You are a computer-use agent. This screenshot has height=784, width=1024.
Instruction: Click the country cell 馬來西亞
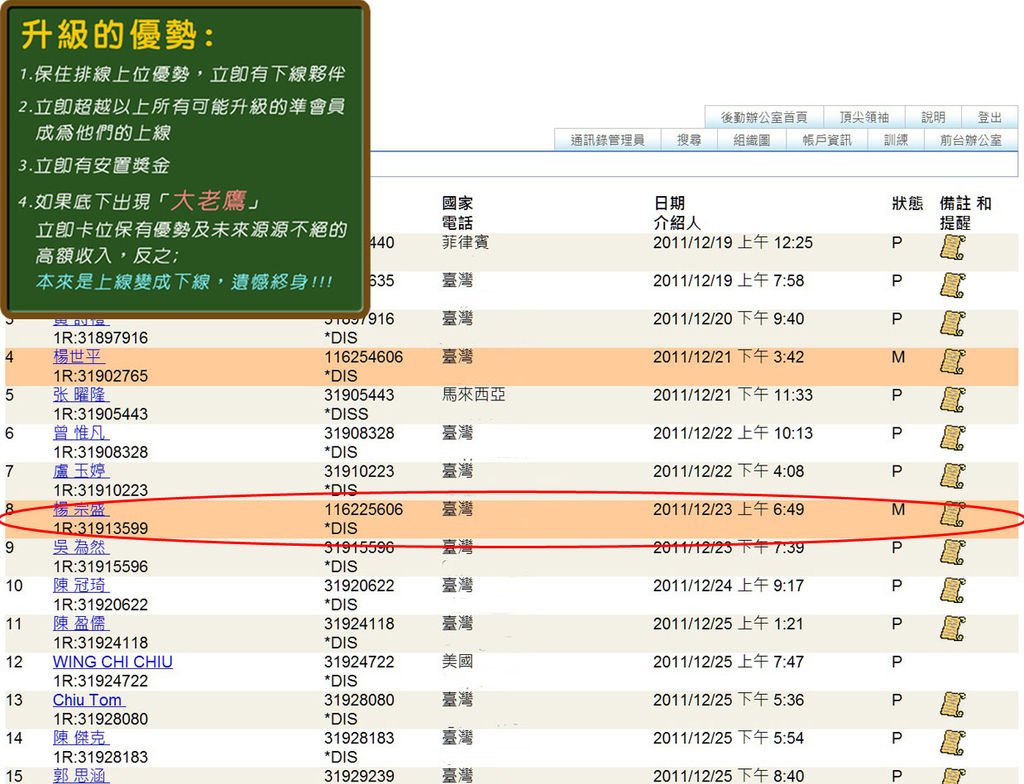(x=473, y=395)
